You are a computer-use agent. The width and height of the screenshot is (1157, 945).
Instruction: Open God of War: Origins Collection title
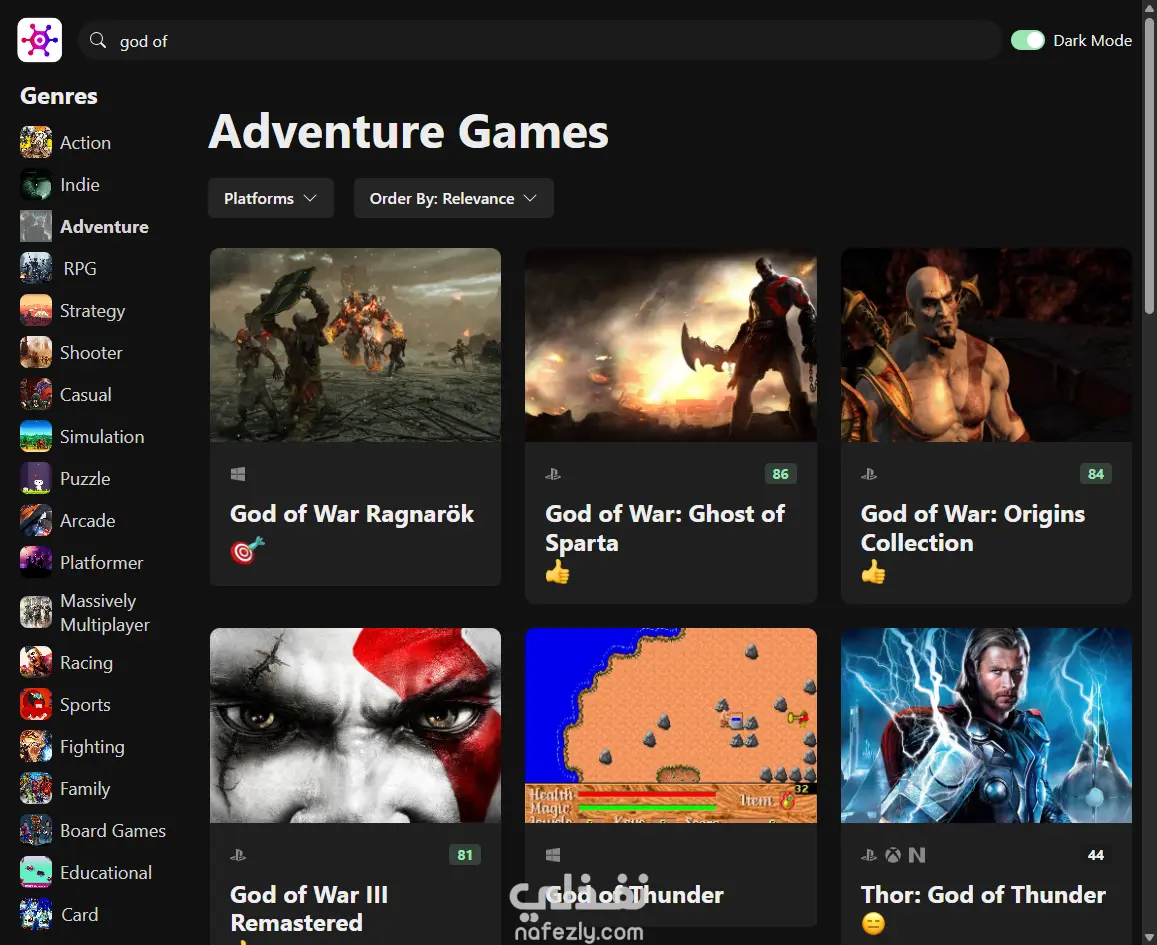(973, 528)
